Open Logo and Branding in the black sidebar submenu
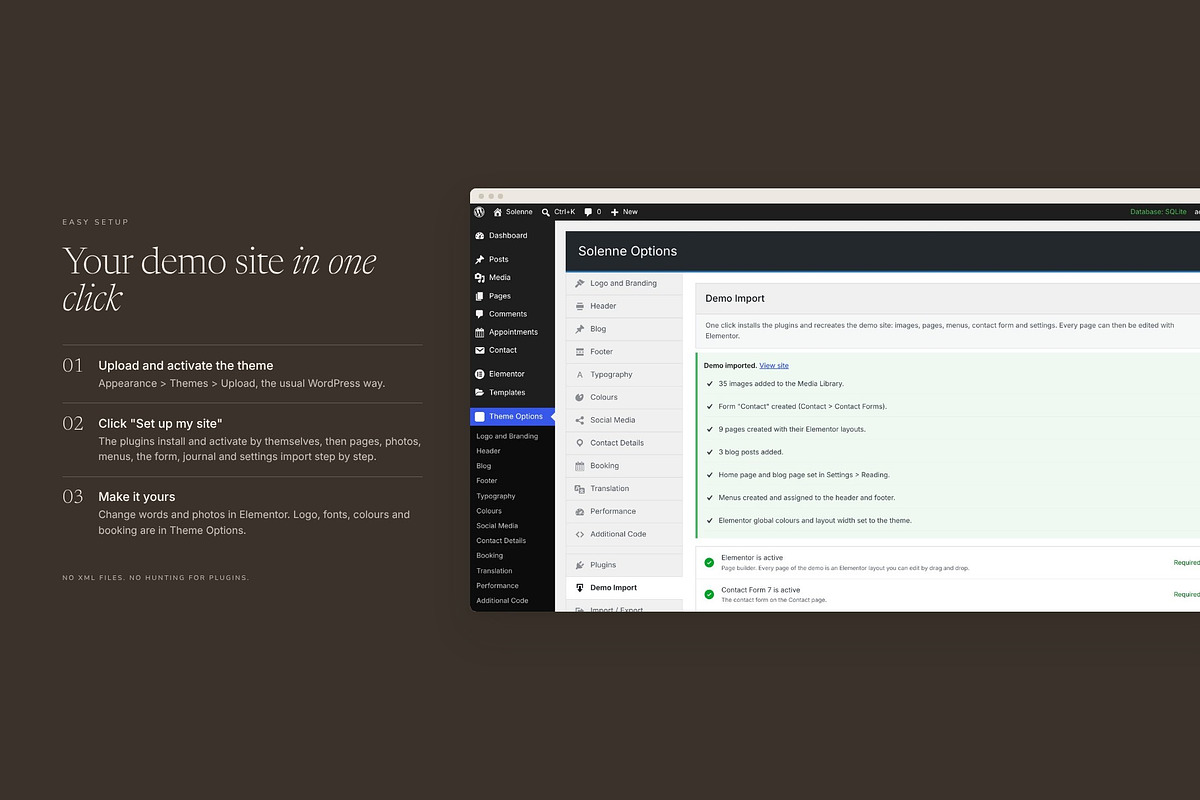Image resolution: width=1200 pixels, height=800 pixels. point(507,436)
